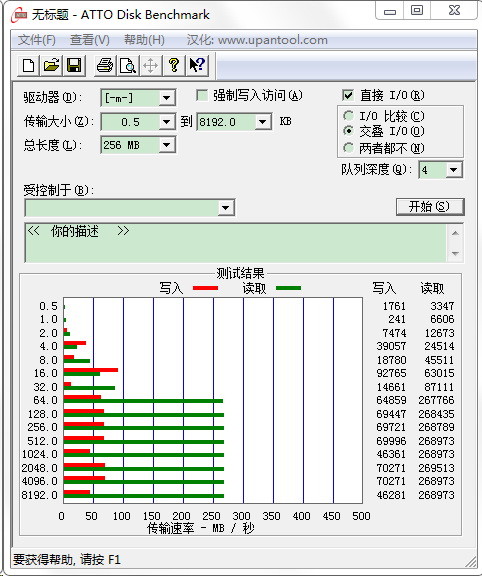Select the I/O 比较 radio button

pyautogui.click(x=348, y=116)
